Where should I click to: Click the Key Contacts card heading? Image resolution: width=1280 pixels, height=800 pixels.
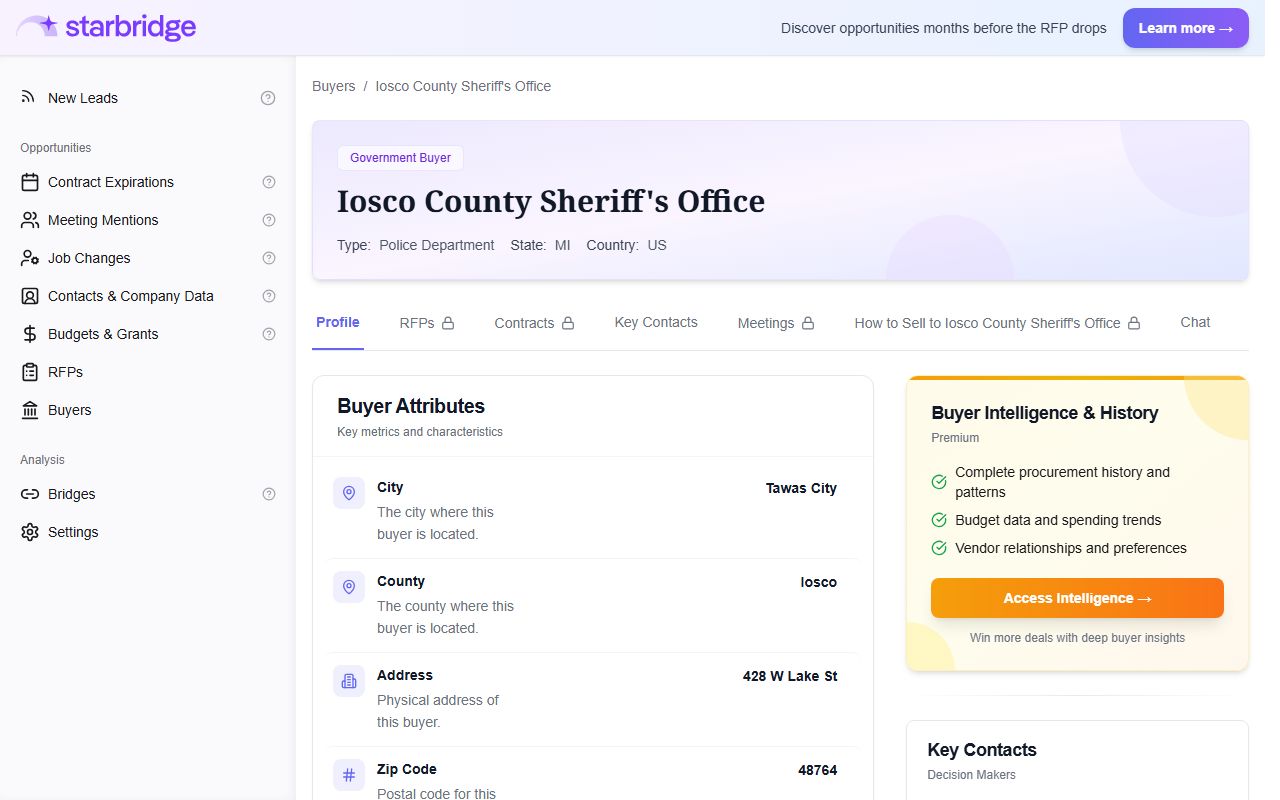(x=982, y=750)
